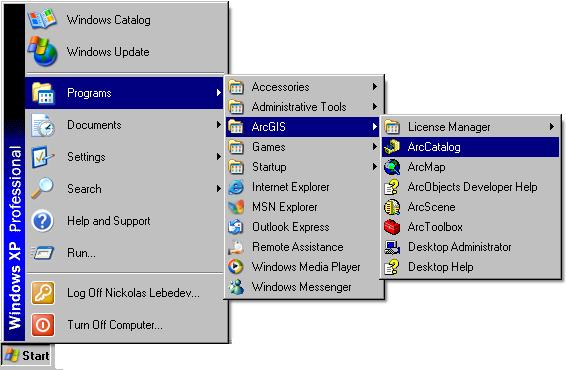The height and width of the screenshot is (370, 566).
Task: Click the Search magnifier icon
Action: pos(42,188)
